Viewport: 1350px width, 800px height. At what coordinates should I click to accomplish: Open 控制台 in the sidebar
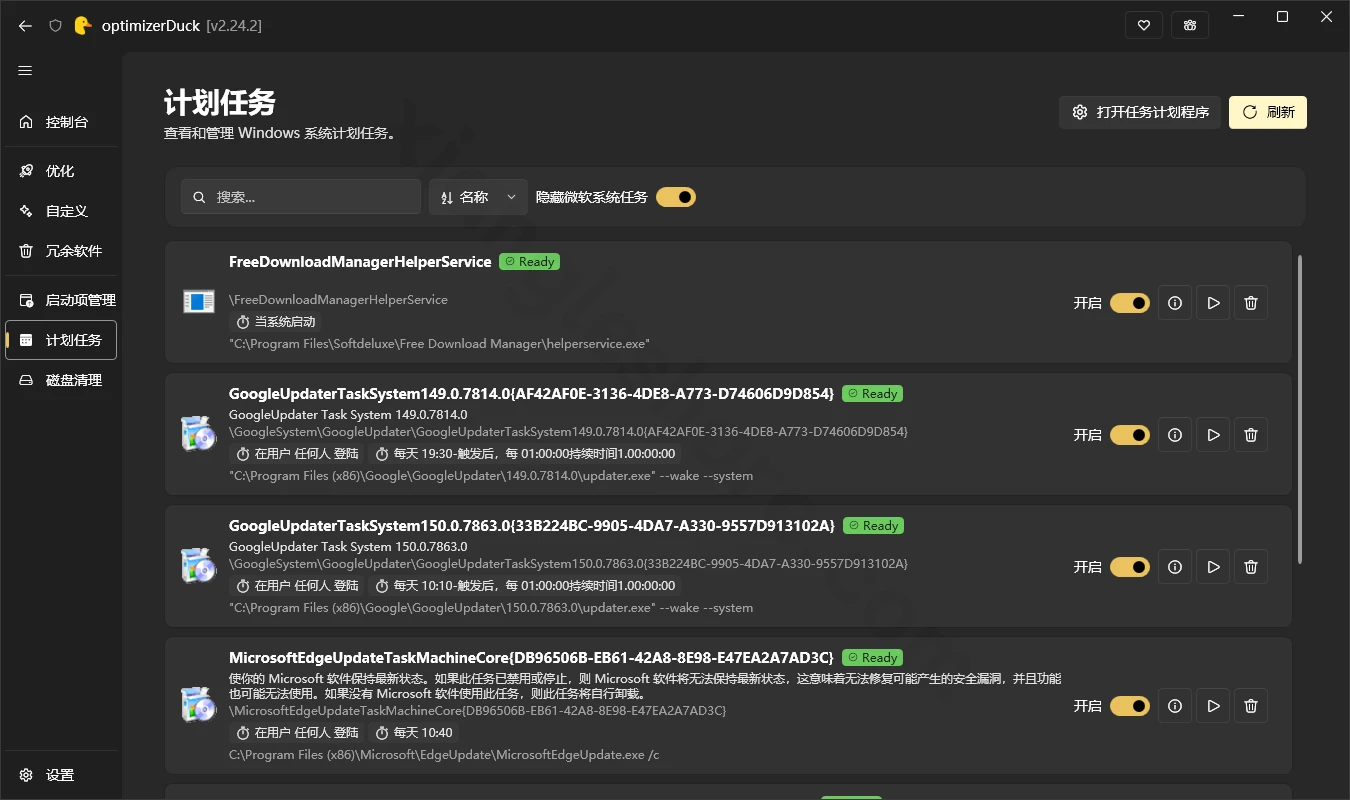click(x=61, y=122)
